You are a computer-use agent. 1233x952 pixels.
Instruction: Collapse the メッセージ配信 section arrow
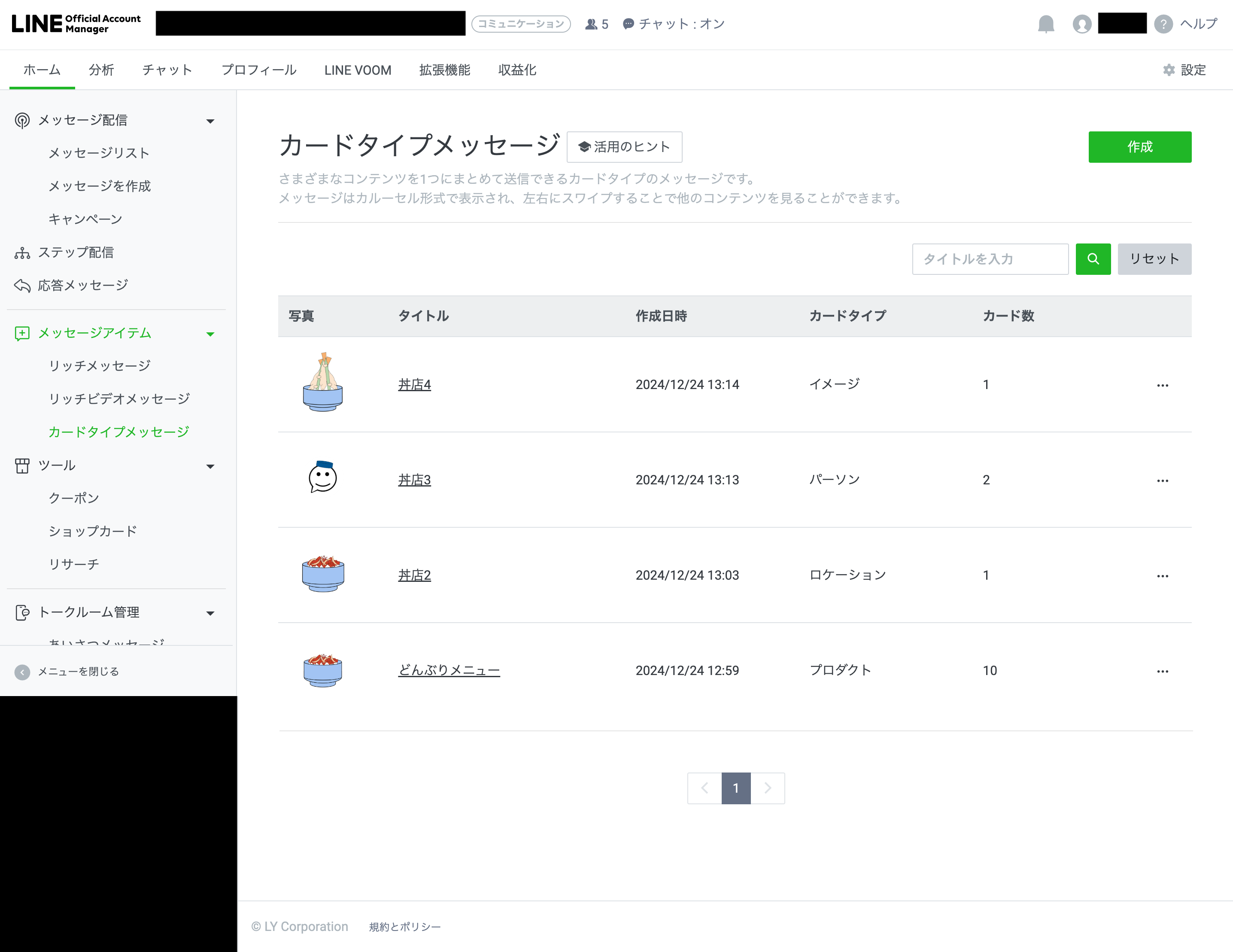pos(211,121)
